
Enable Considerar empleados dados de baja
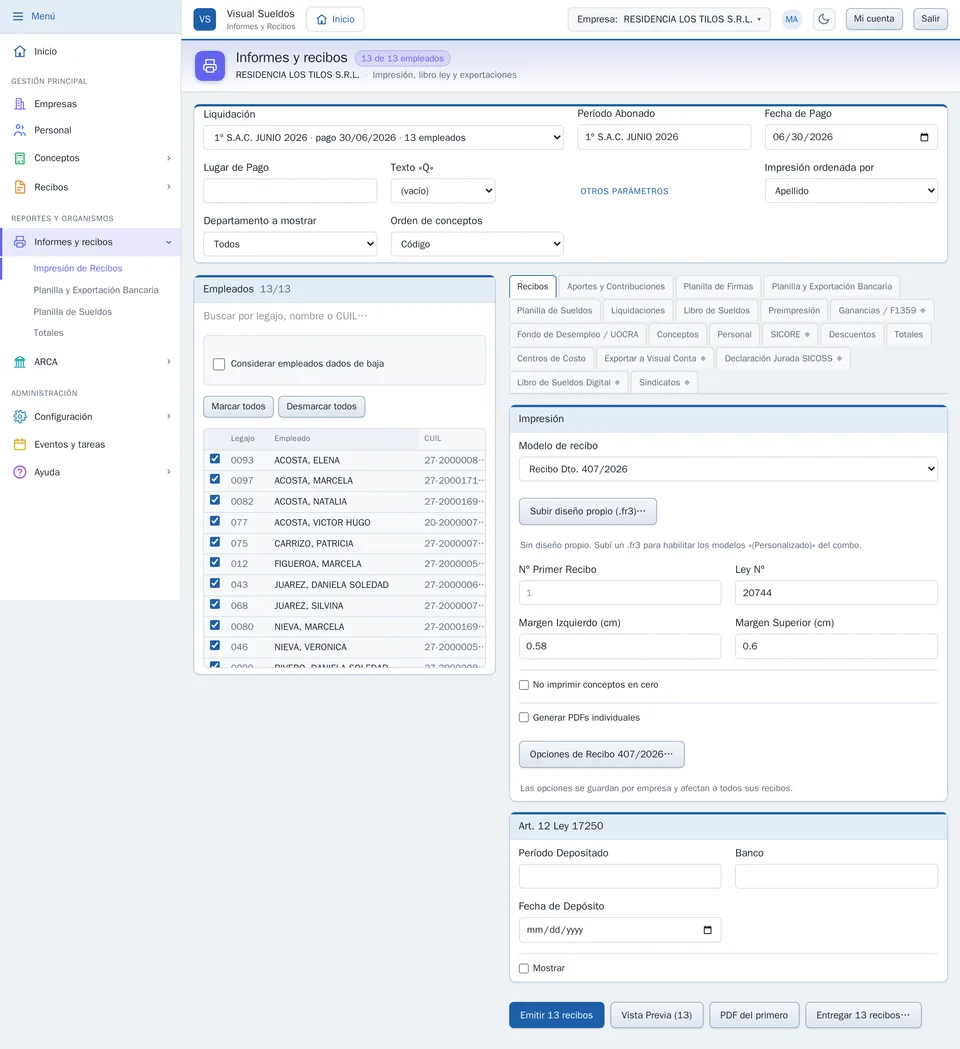(219, 364)
